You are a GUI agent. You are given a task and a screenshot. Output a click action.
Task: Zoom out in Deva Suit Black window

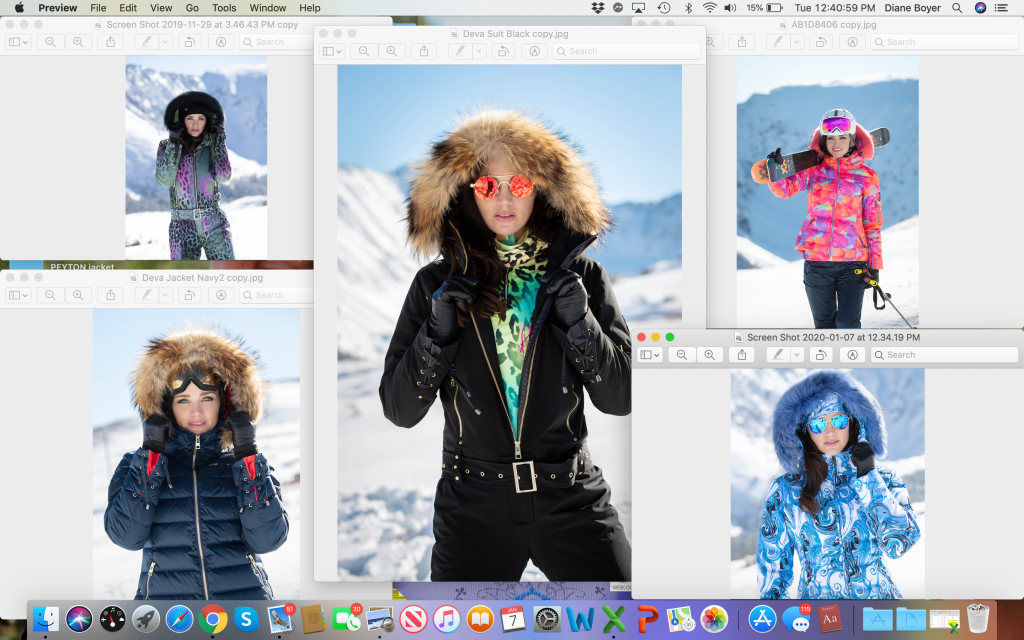364,51
